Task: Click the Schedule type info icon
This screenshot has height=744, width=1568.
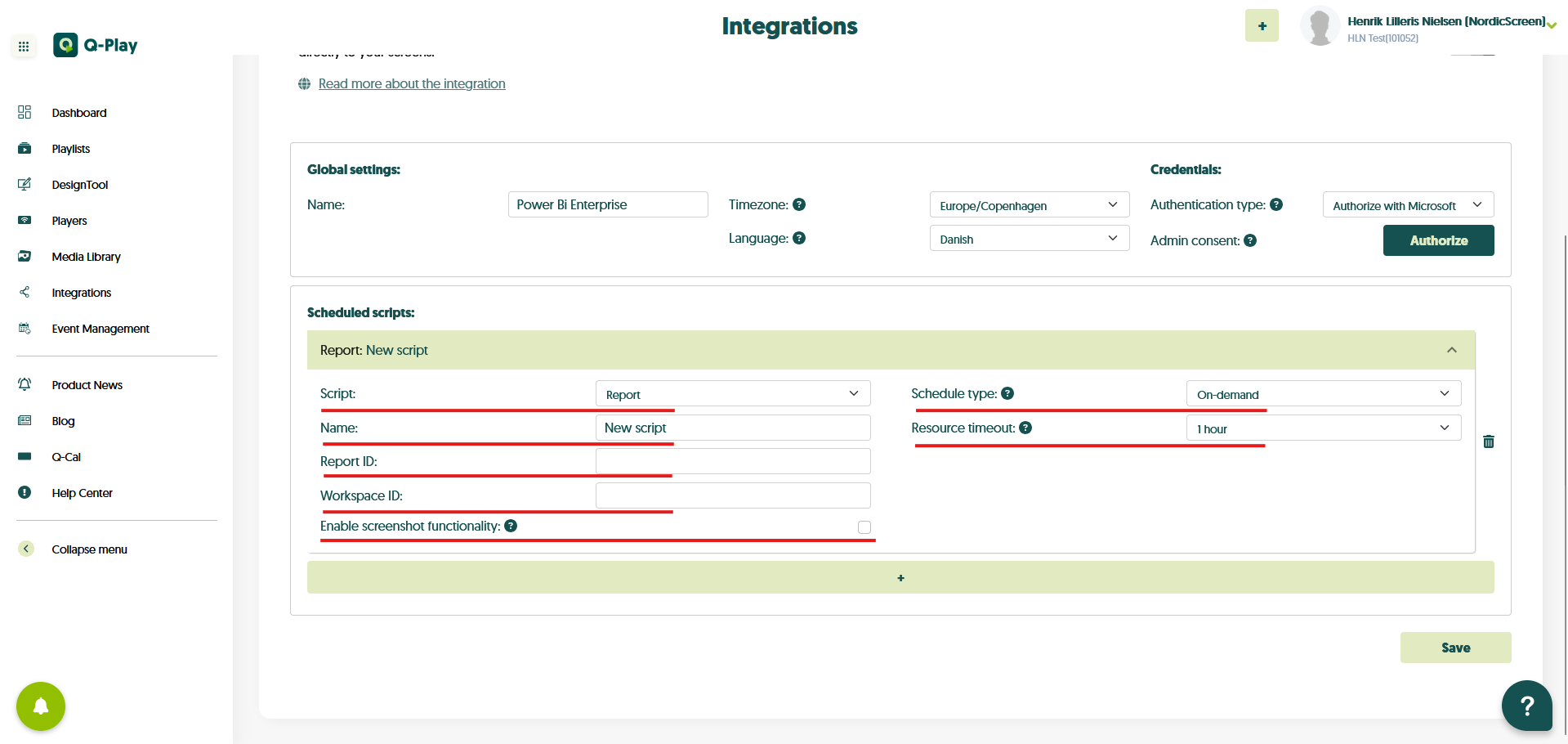Action: 1007,393
